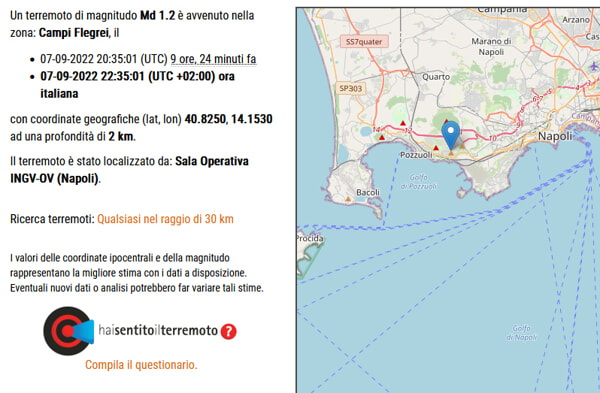Select the orange triangle station near Bacoli
The height and width of the screenshot is (393, 600).
348,199
